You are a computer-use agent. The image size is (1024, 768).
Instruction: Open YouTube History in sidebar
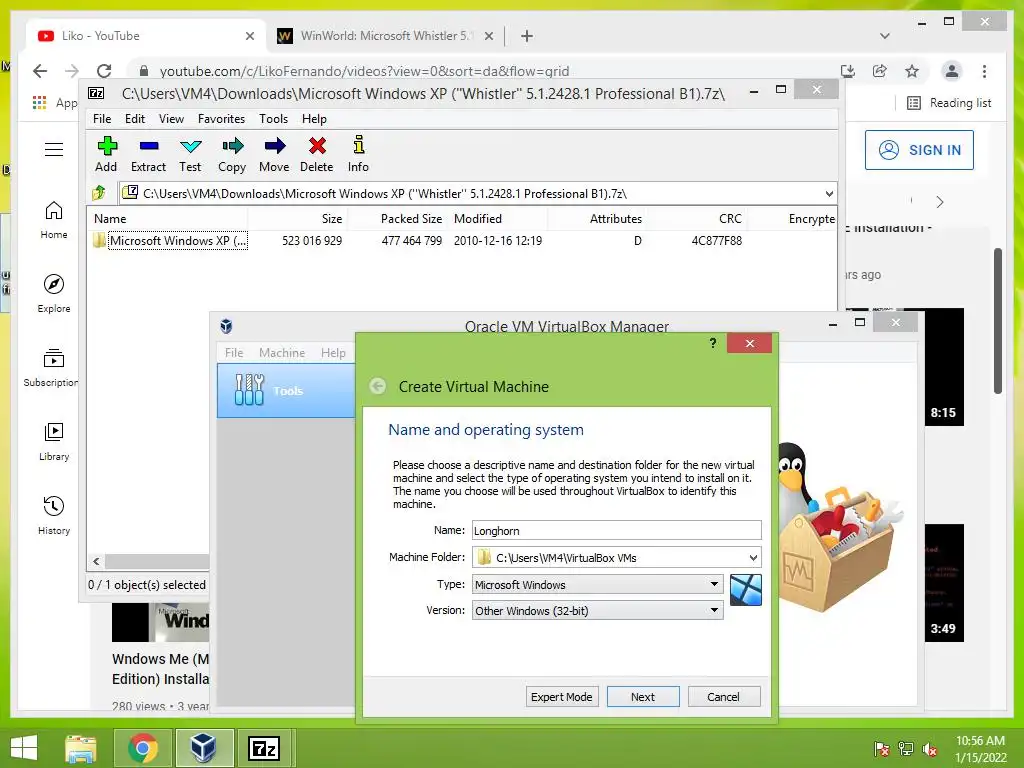54,515
